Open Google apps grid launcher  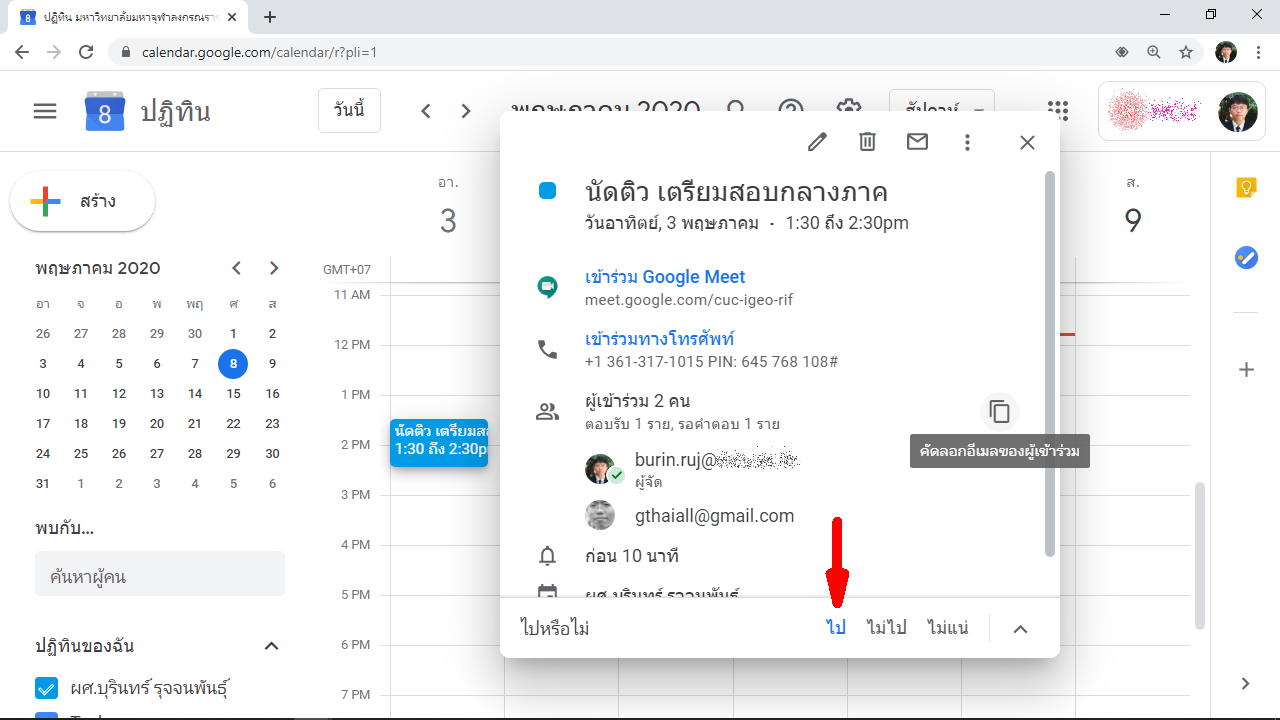pos(1057,111)
